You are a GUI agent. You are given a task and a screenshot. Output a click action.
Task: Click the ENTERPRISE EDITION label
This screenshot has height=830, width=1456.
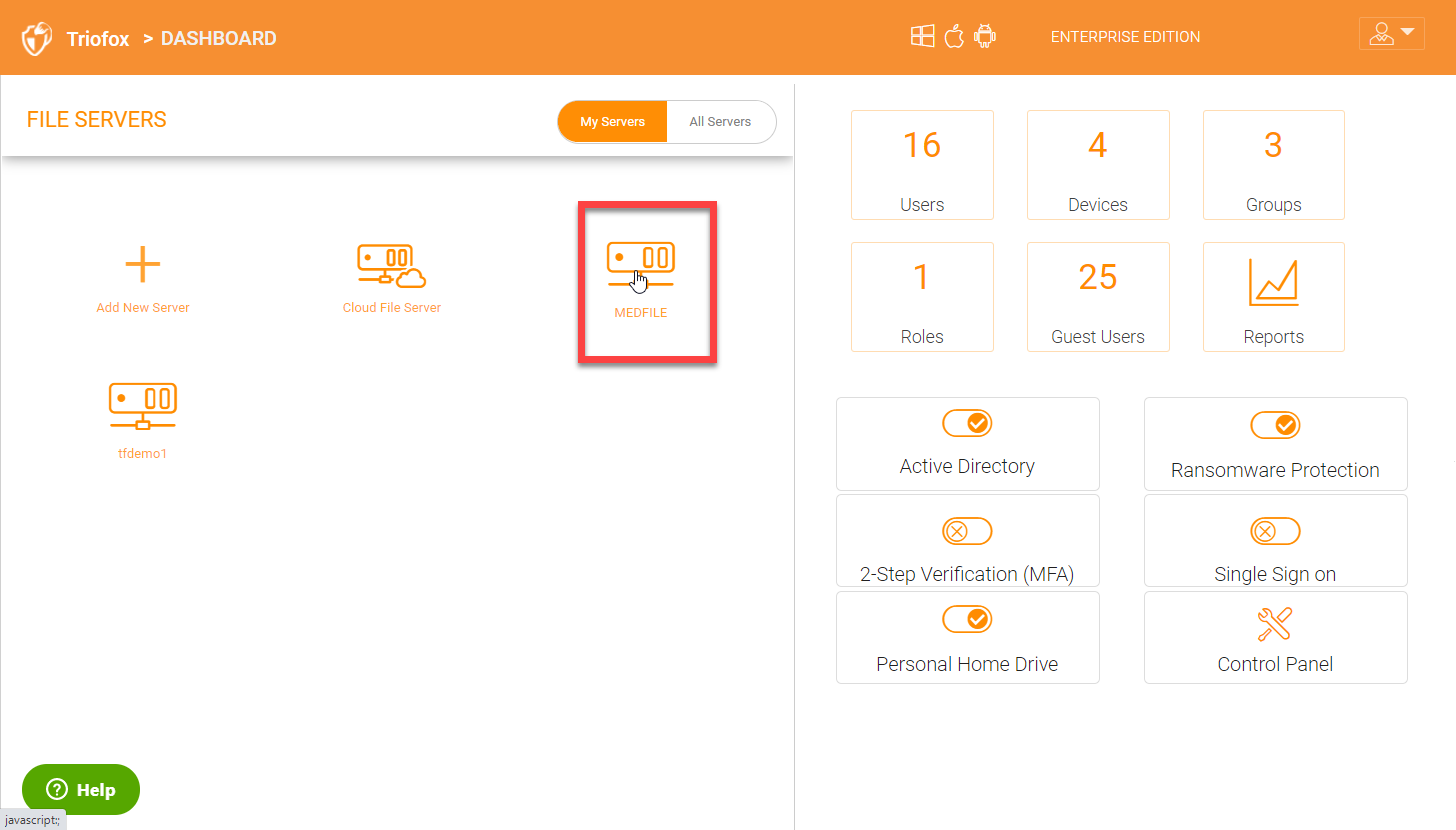click(1125, 37)
